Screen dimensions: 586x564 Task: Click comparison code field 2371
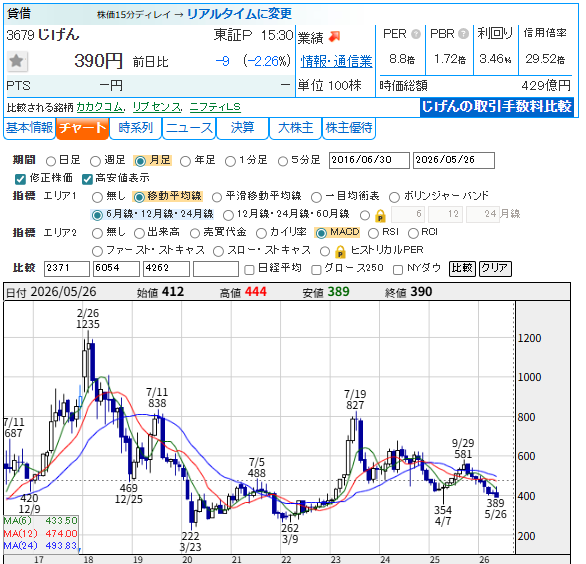tap(67, 268)
